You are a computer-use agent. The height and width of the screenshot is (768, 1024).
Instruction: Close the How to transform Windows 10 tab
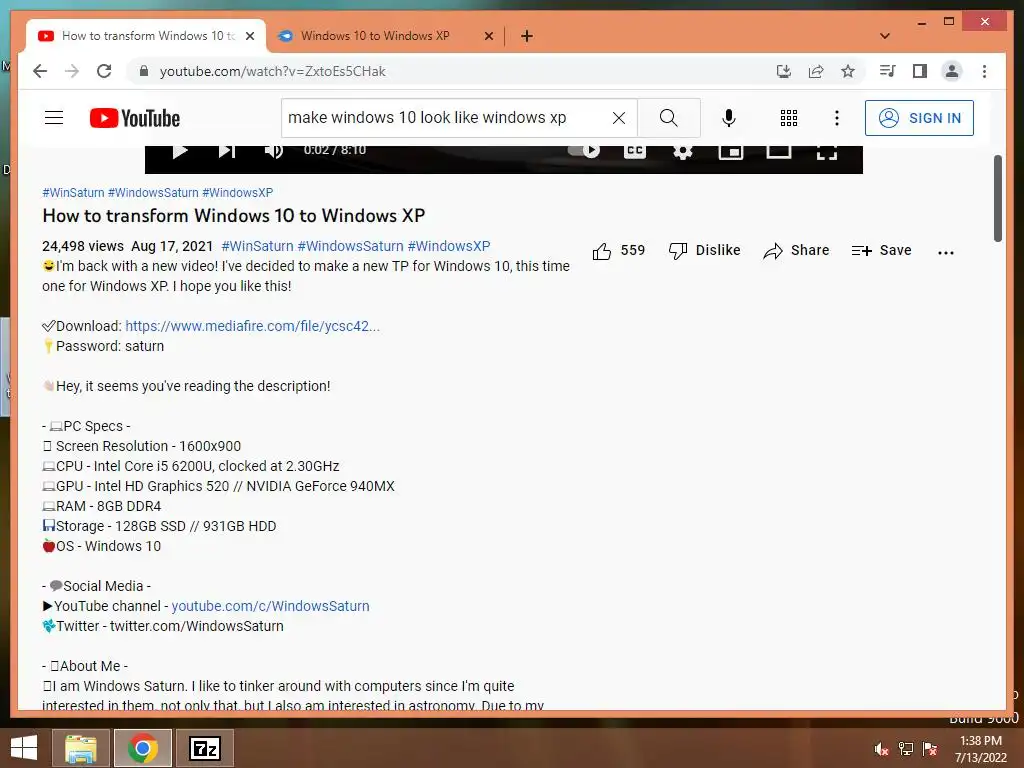249,36
